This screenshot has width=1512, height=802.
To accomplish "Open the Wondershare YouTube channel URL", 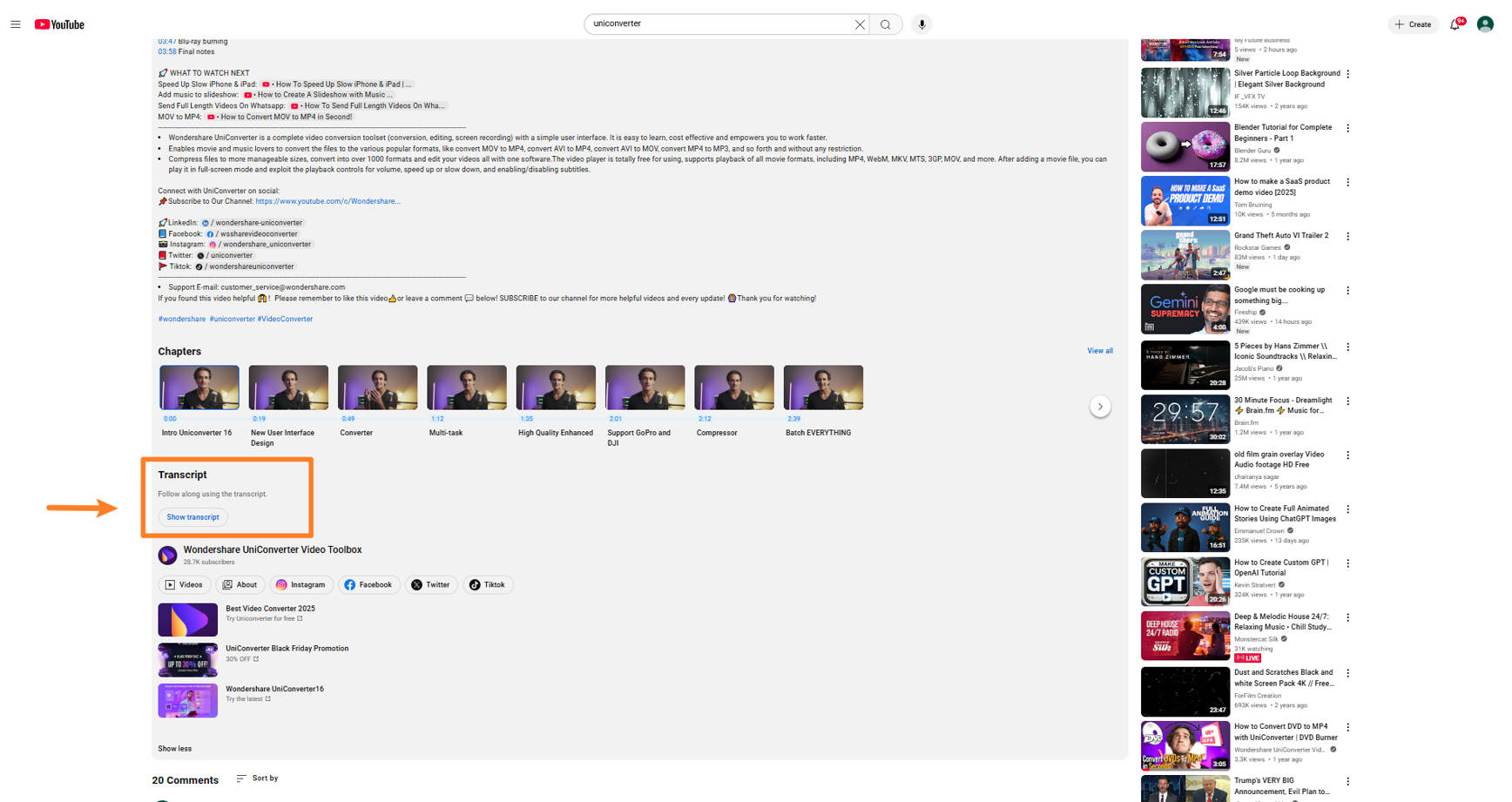I will 327,201.
